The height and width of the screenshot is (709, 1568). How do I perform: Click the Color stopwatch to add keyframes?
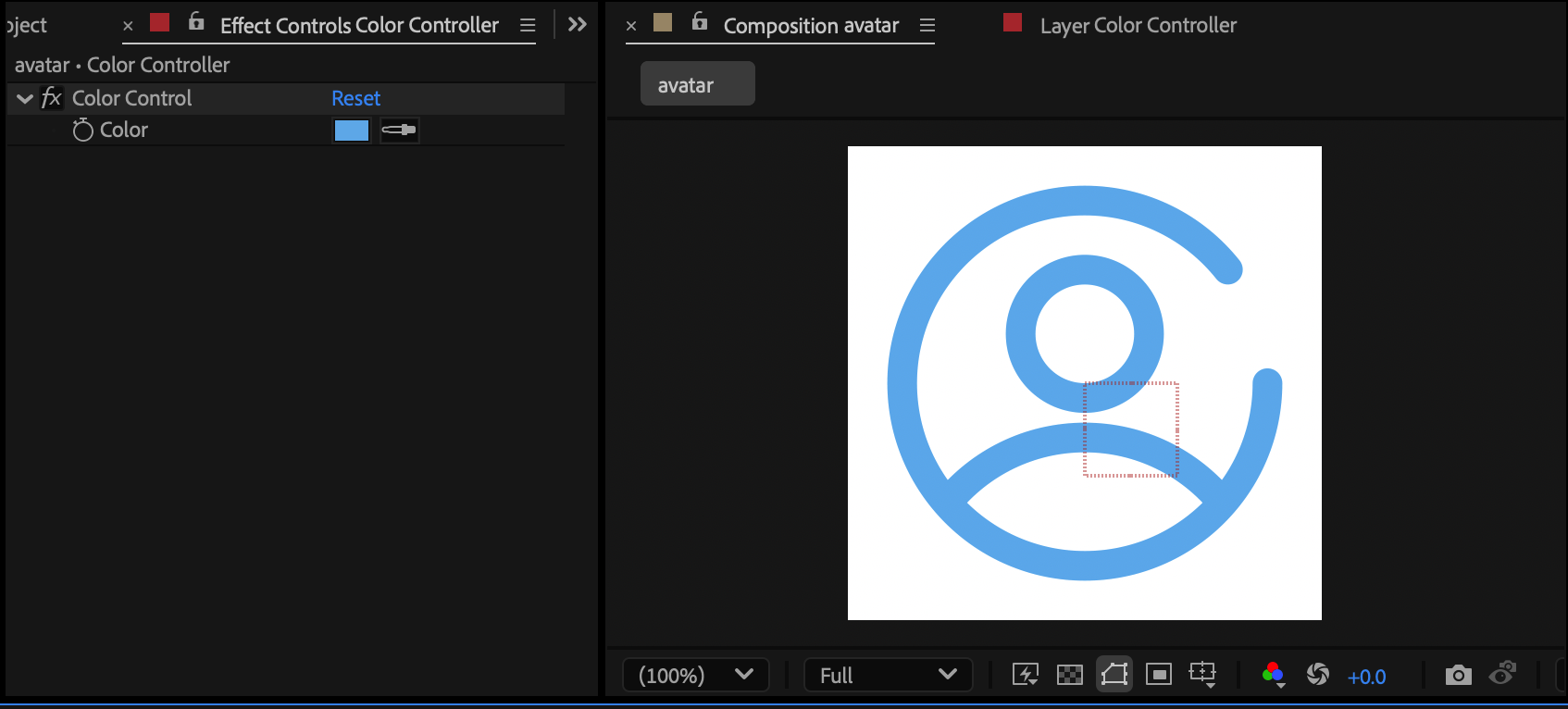pos(83,131)
